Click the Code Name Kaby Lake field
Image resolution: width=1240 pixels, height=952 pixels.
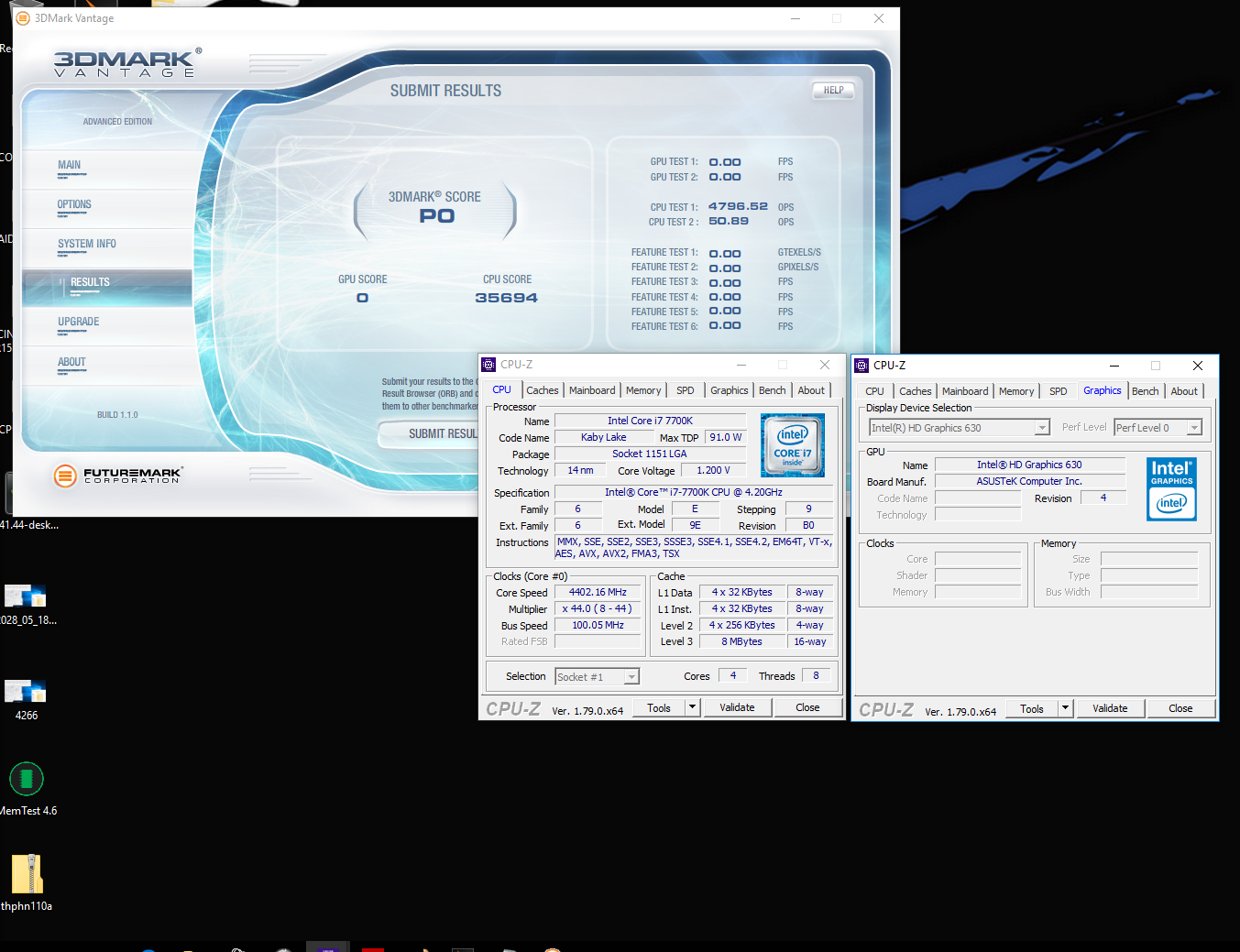pos(604,438)
